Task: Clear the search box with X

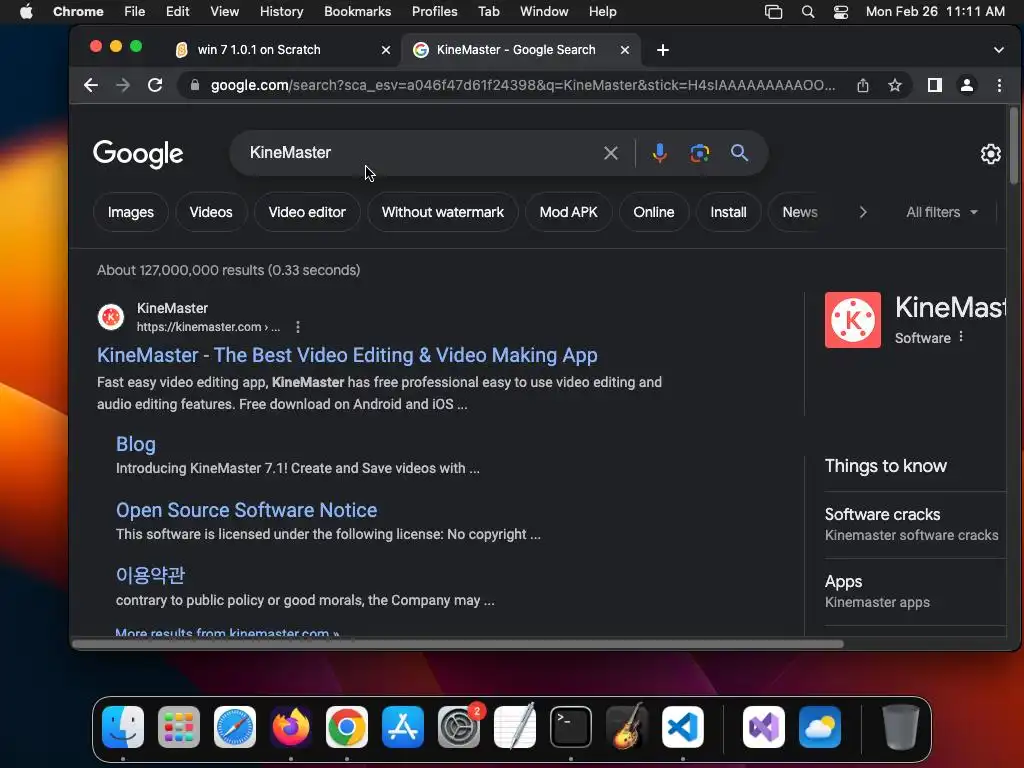Action: [611, 153]
